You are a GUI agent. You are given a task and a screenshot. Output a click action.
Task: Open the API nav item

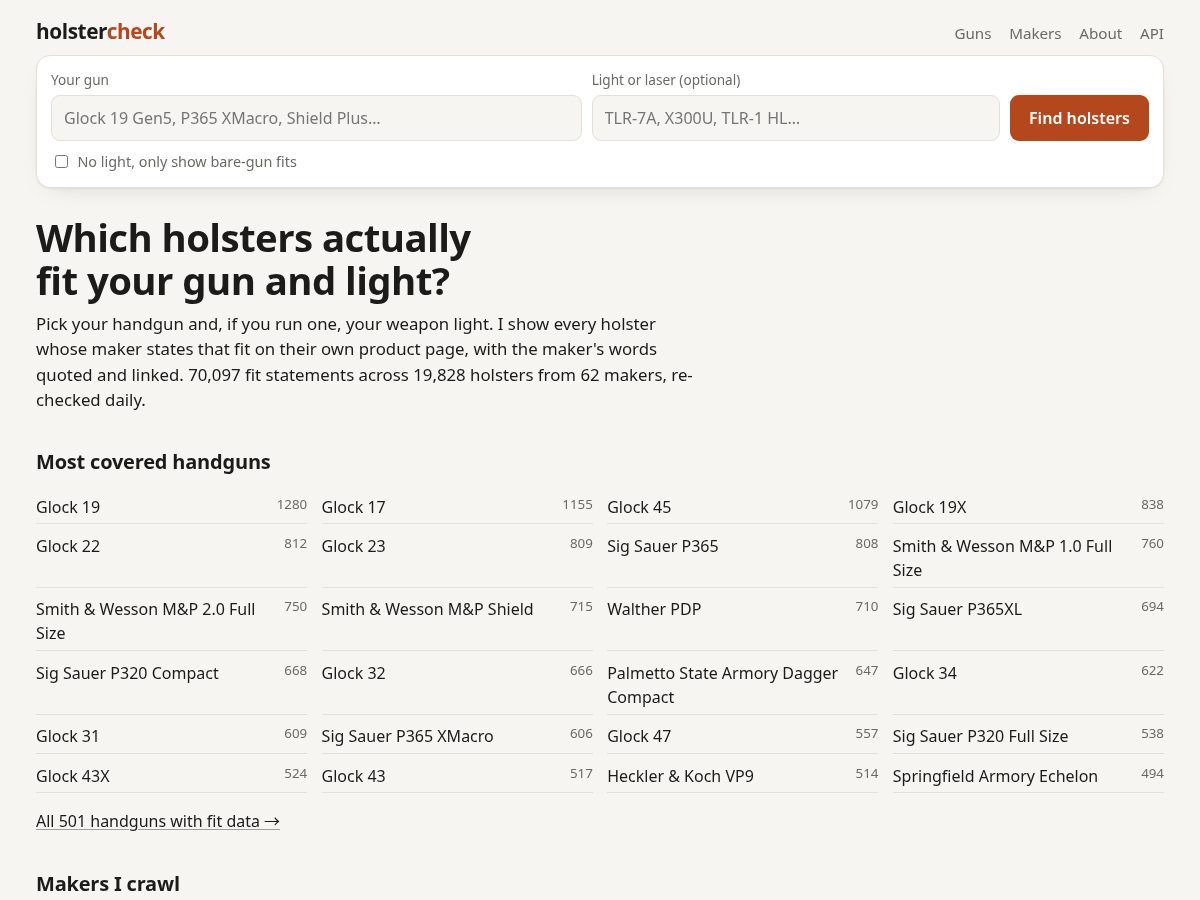click(x=1152, y=34)
